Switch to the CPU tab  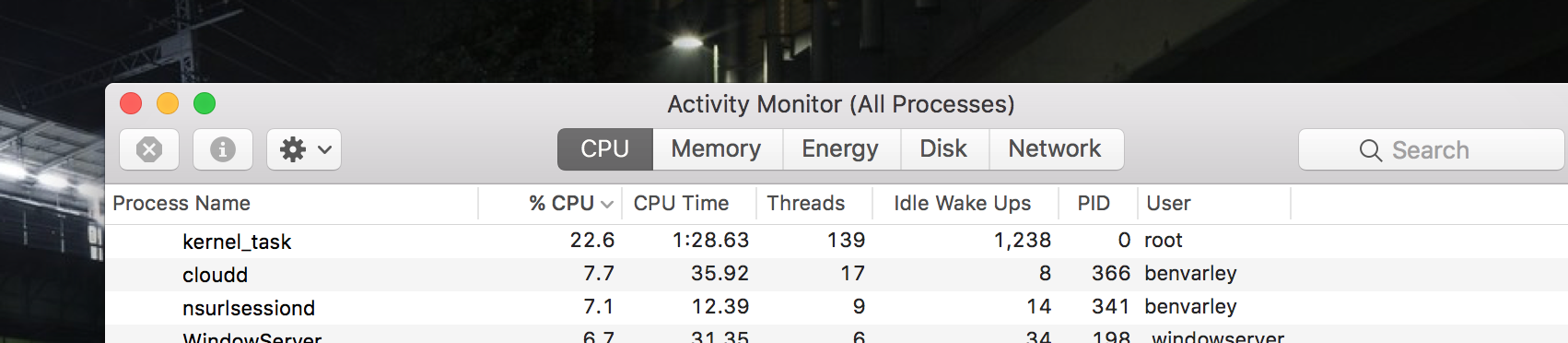(x=604, y=149)
